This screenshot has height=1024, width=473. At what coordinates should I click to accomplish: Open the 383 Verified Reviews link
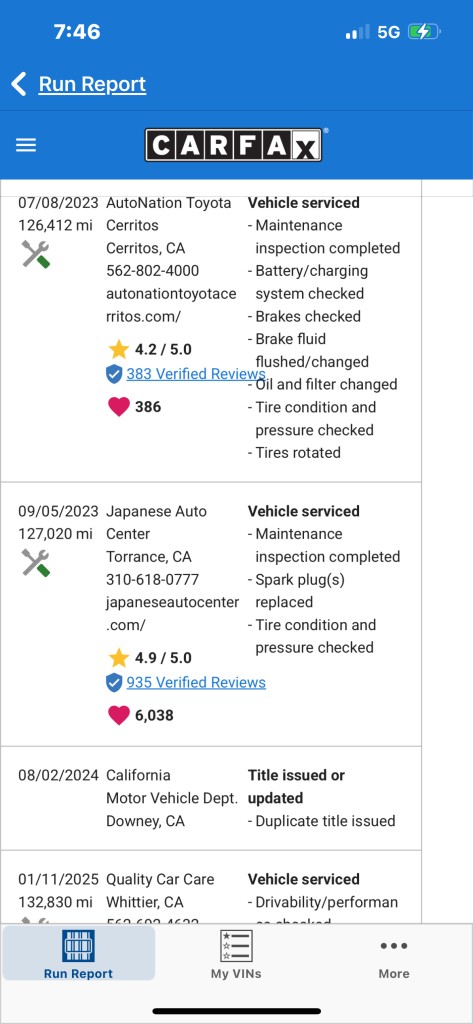(196, 374)
